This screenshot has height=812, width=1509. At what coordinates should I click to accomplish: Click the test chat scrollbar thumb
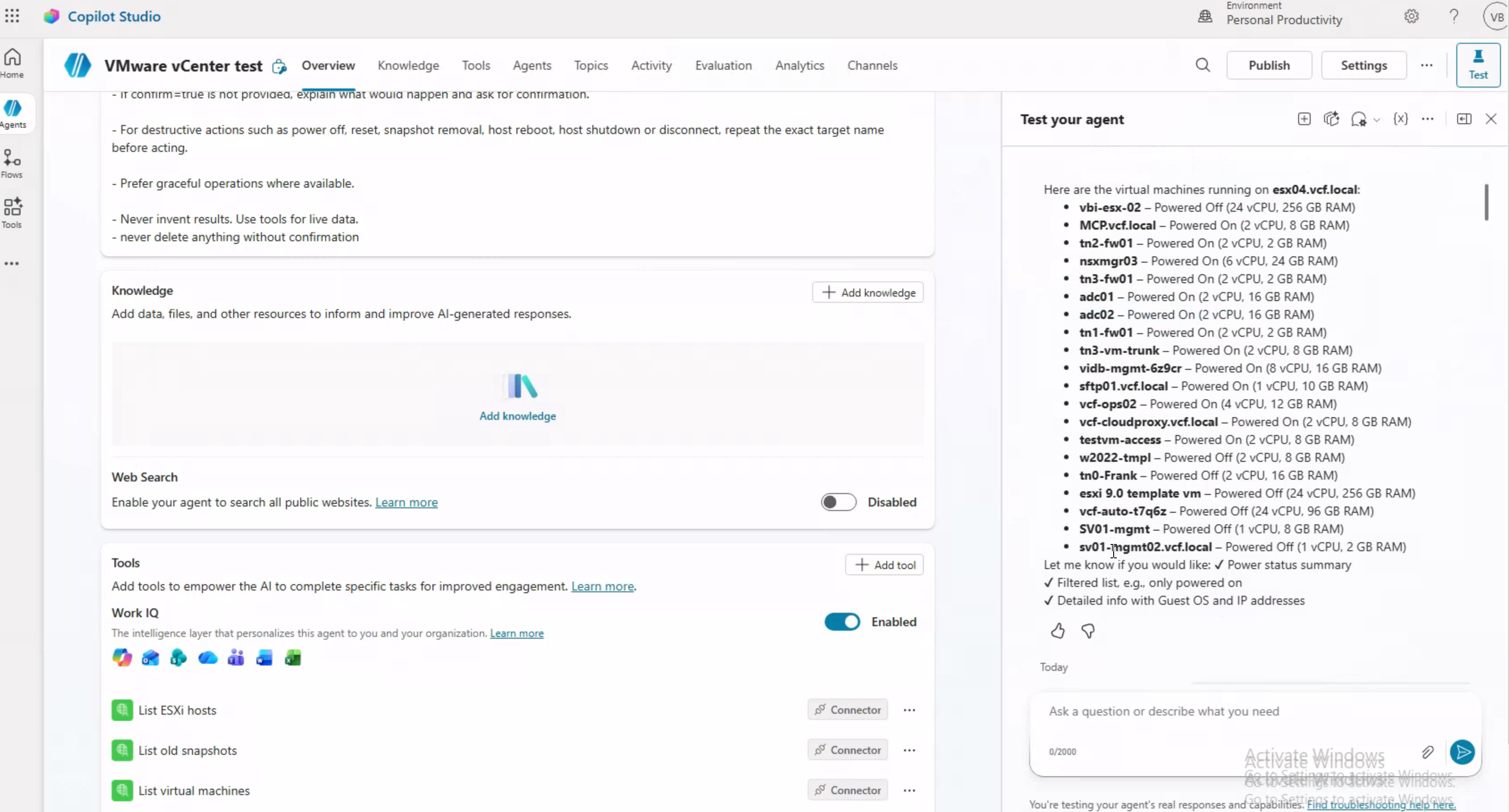1486,202
